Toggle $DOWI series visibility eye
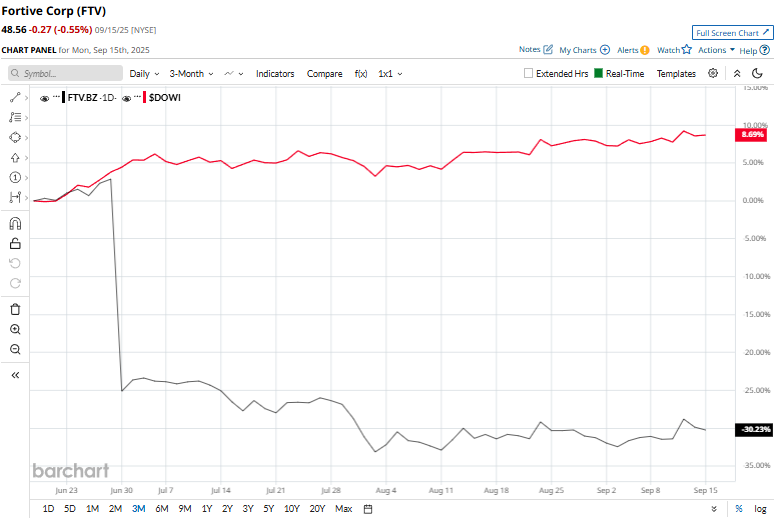The width and height of the screenshot is (776, 523). (x=127, y=98)
